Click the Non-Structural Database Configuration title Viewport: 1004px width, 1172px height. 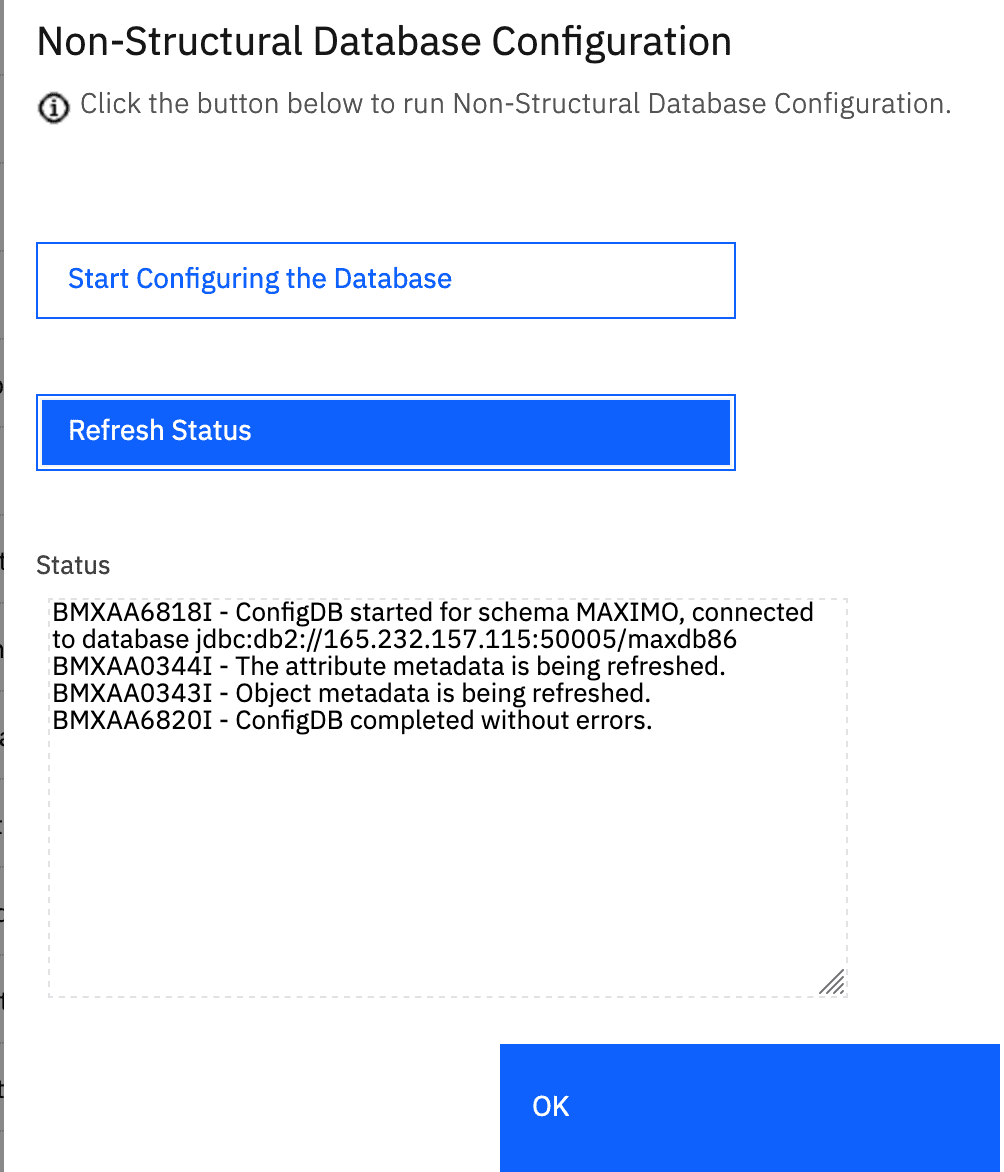tap(384, 41)
